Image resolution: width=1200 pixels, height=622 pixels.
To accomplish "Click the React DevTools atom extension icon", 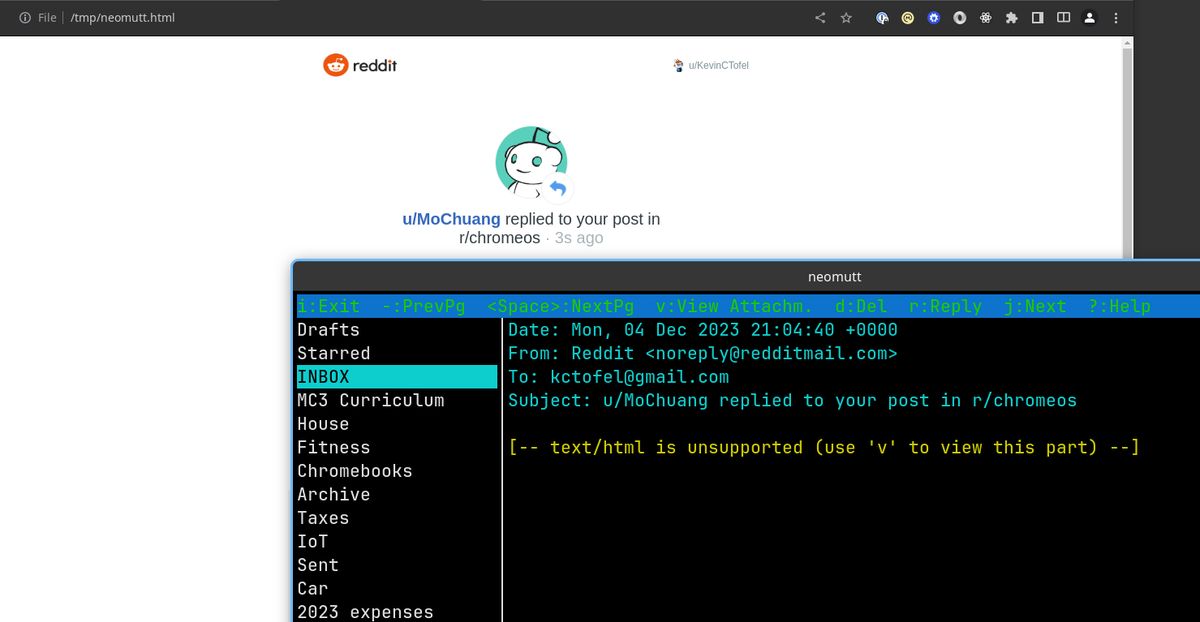I will tap(986, 18).
